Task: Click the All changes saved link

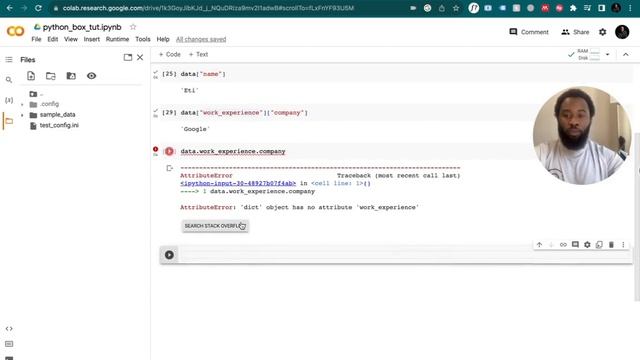Action: point(201,39)
